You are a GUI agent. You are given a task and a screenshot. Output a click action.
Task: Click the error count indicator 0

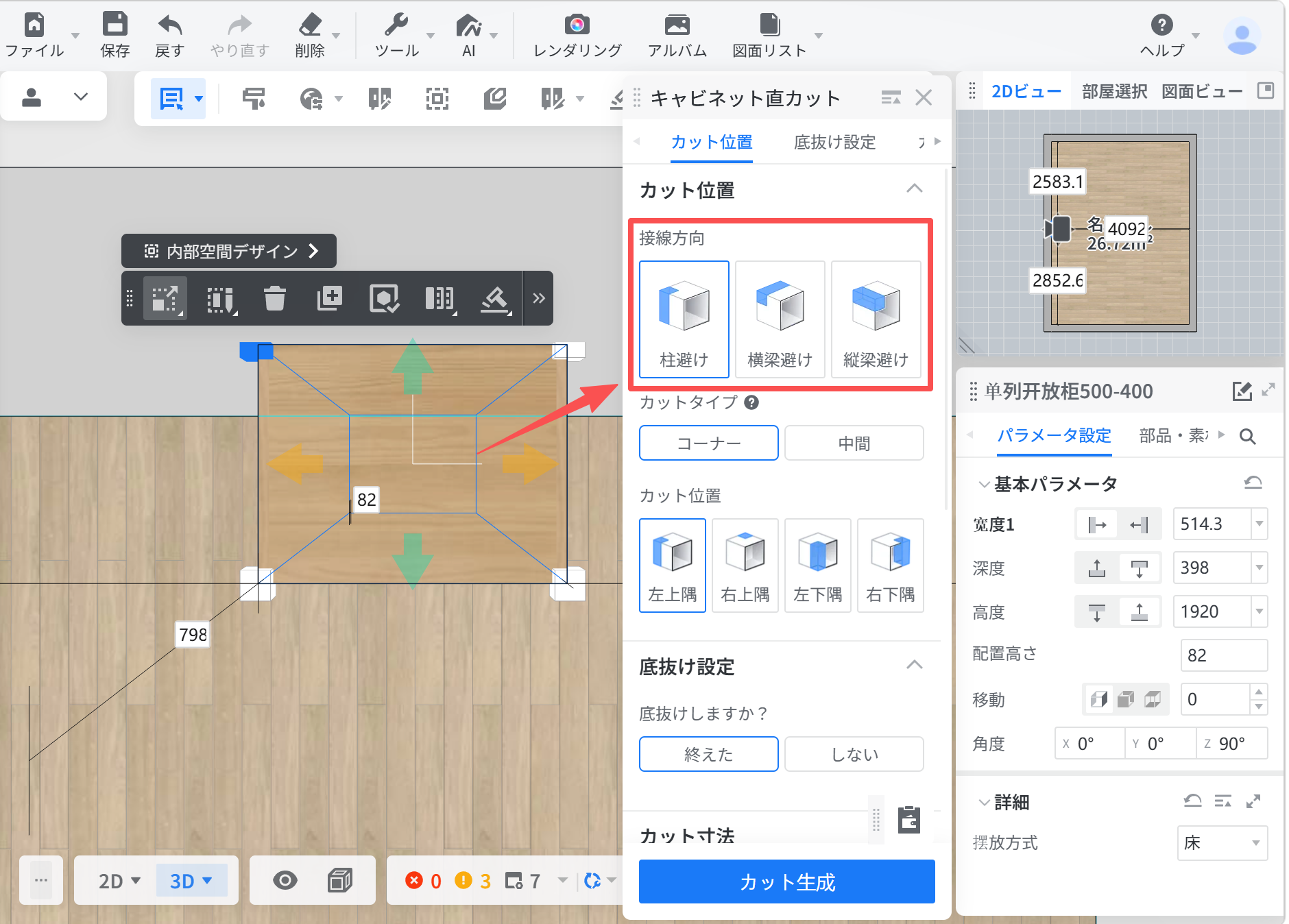click(x=424, y=881)
